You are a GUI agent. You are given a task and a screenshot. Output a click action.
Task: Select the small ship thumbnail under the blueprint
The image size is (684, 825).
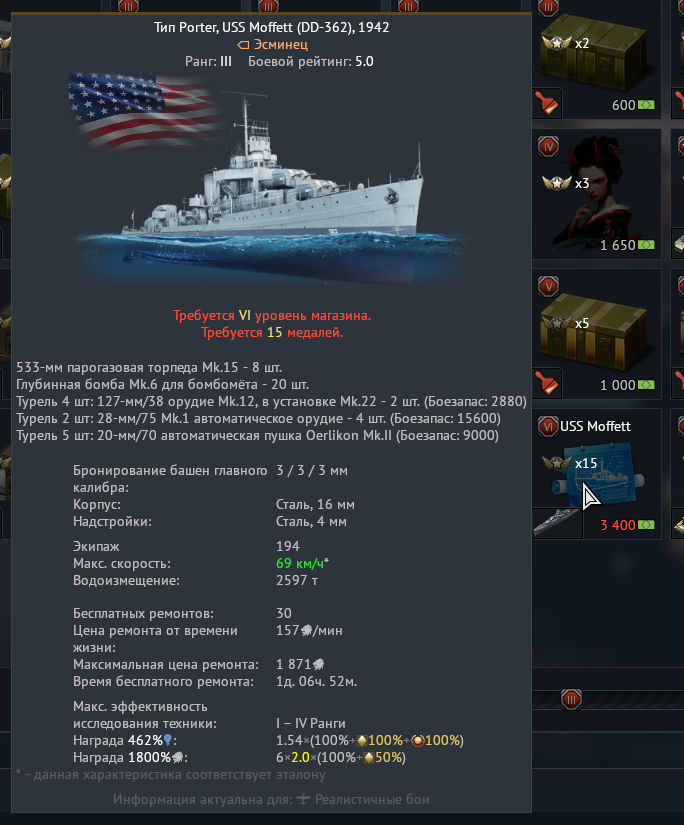[558, 523]
